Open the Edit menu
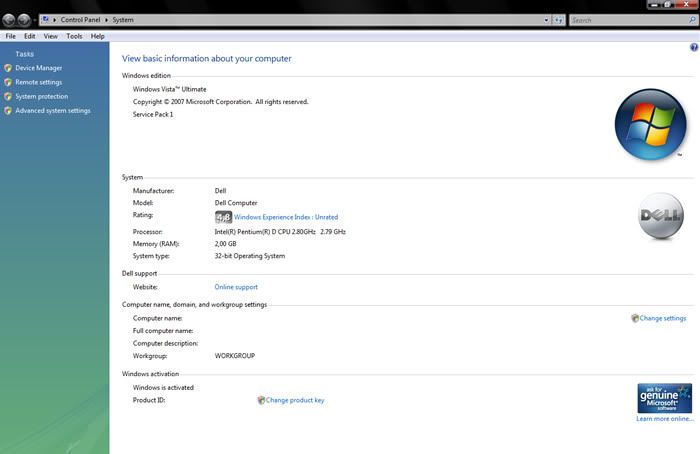The width and height of the screenshot is (700, 454). [x=29, y=36]
